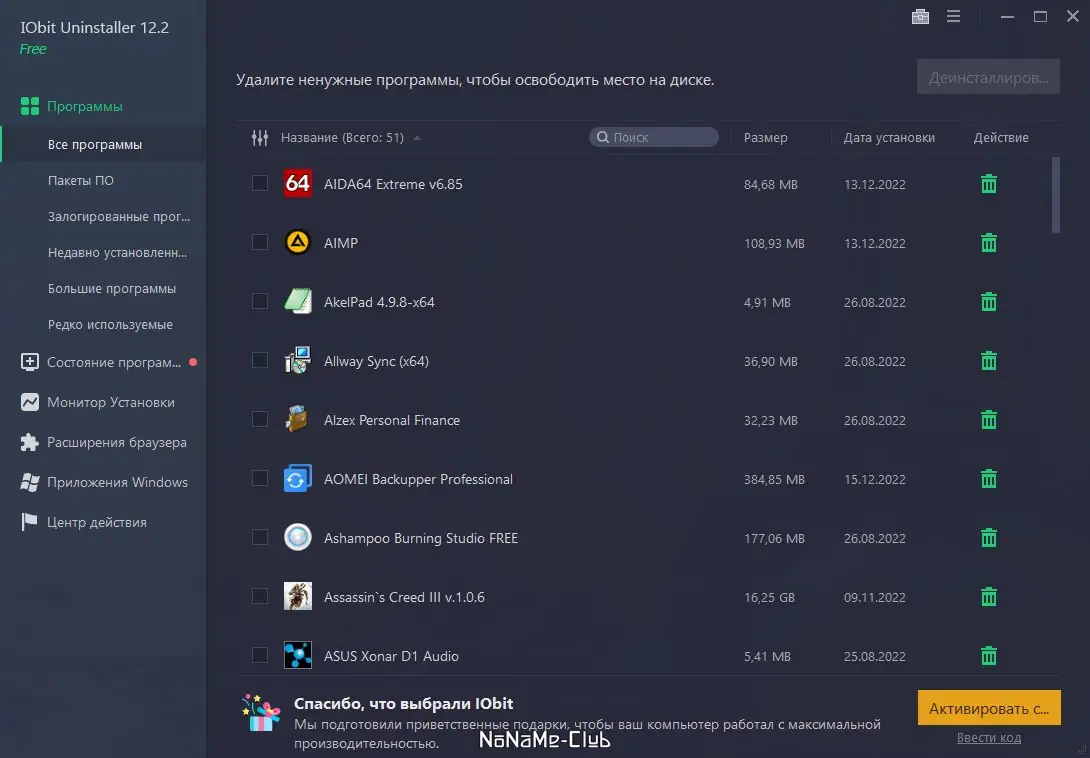This screenshot has width=1090, height=758.
Task: Click the Allway Sync app icon
Action: click(298, 360)
